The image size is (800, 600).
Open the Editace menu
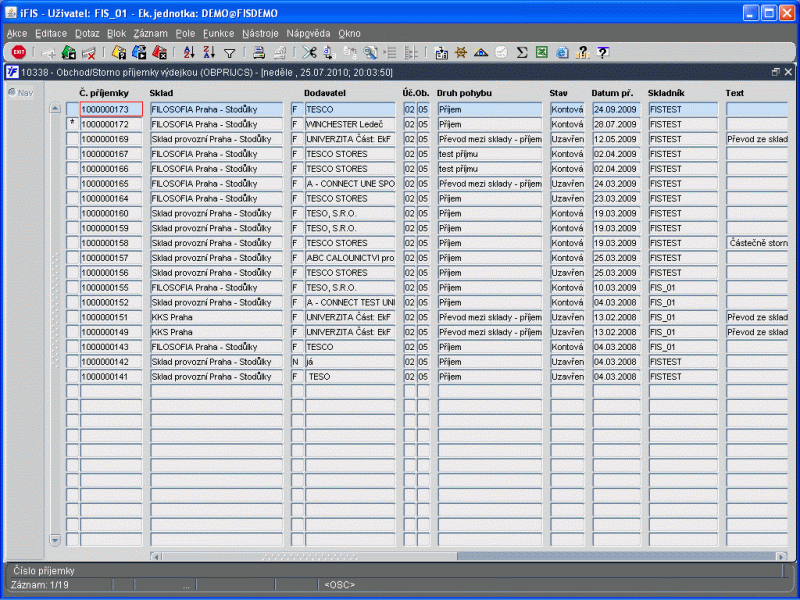(51, 33)
